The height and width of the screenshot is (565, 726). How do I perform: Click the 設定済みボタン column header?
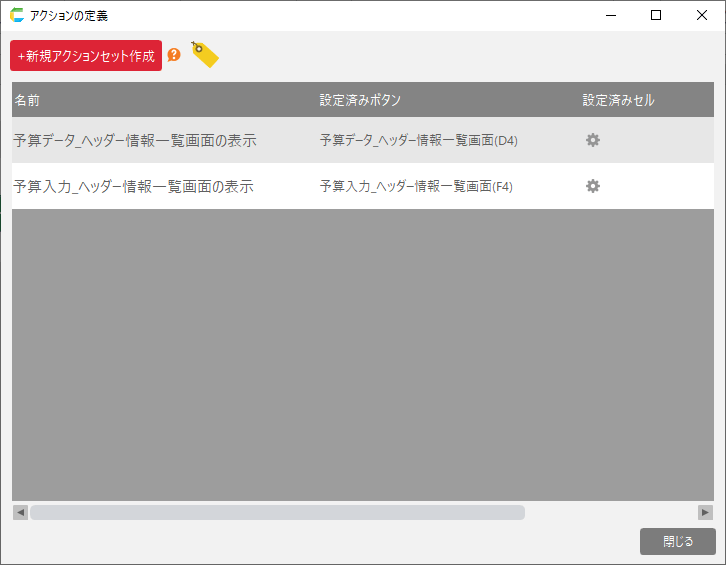(x=360, y=100)
